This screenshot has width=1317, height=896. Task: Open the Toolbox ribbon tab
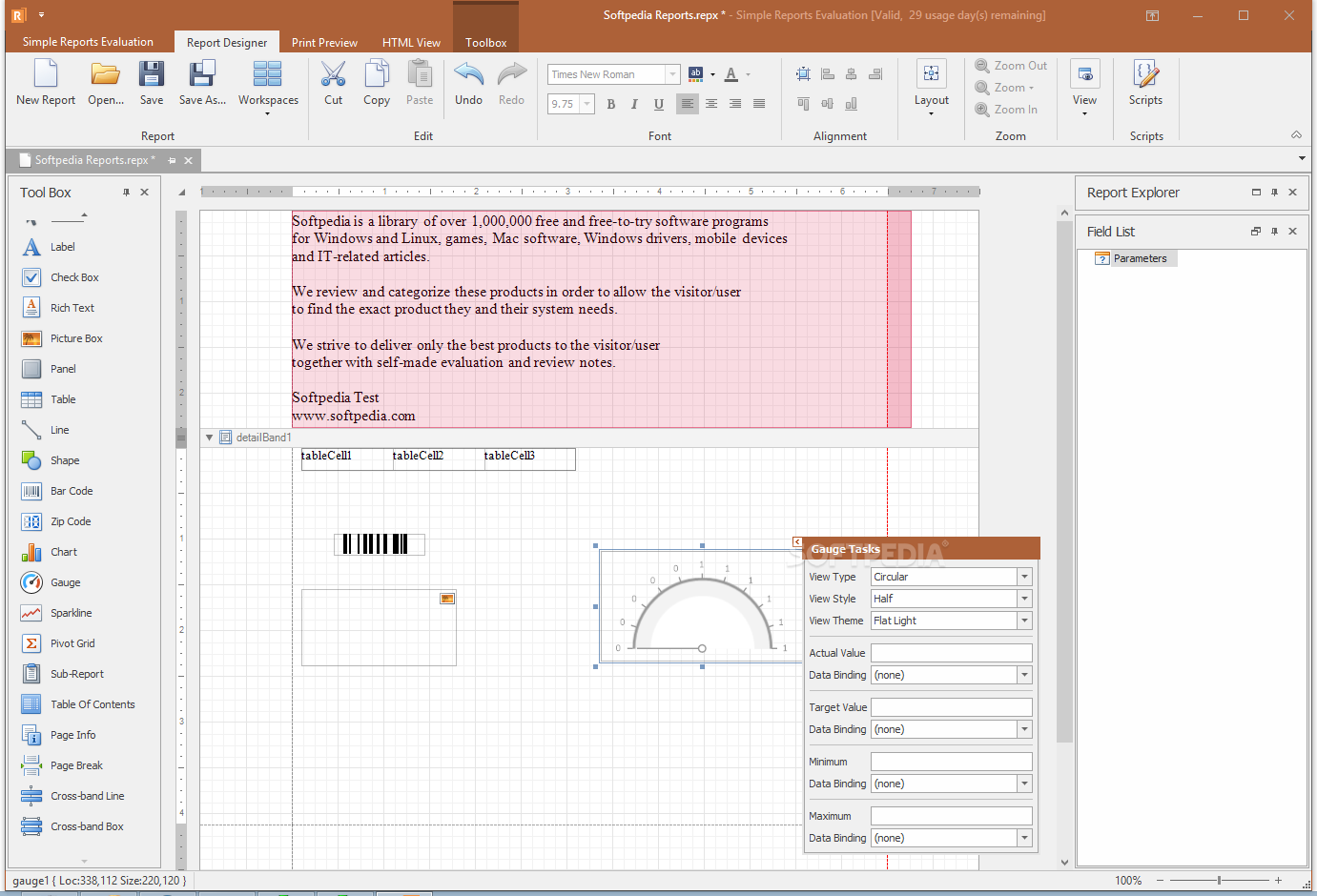(485, 43)
